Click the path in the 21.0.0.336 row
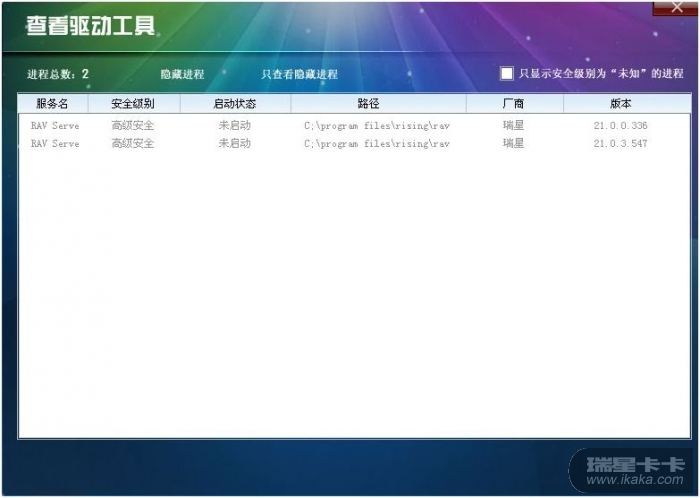The width and height of the screenshot is (700, 498). point(377,126)
